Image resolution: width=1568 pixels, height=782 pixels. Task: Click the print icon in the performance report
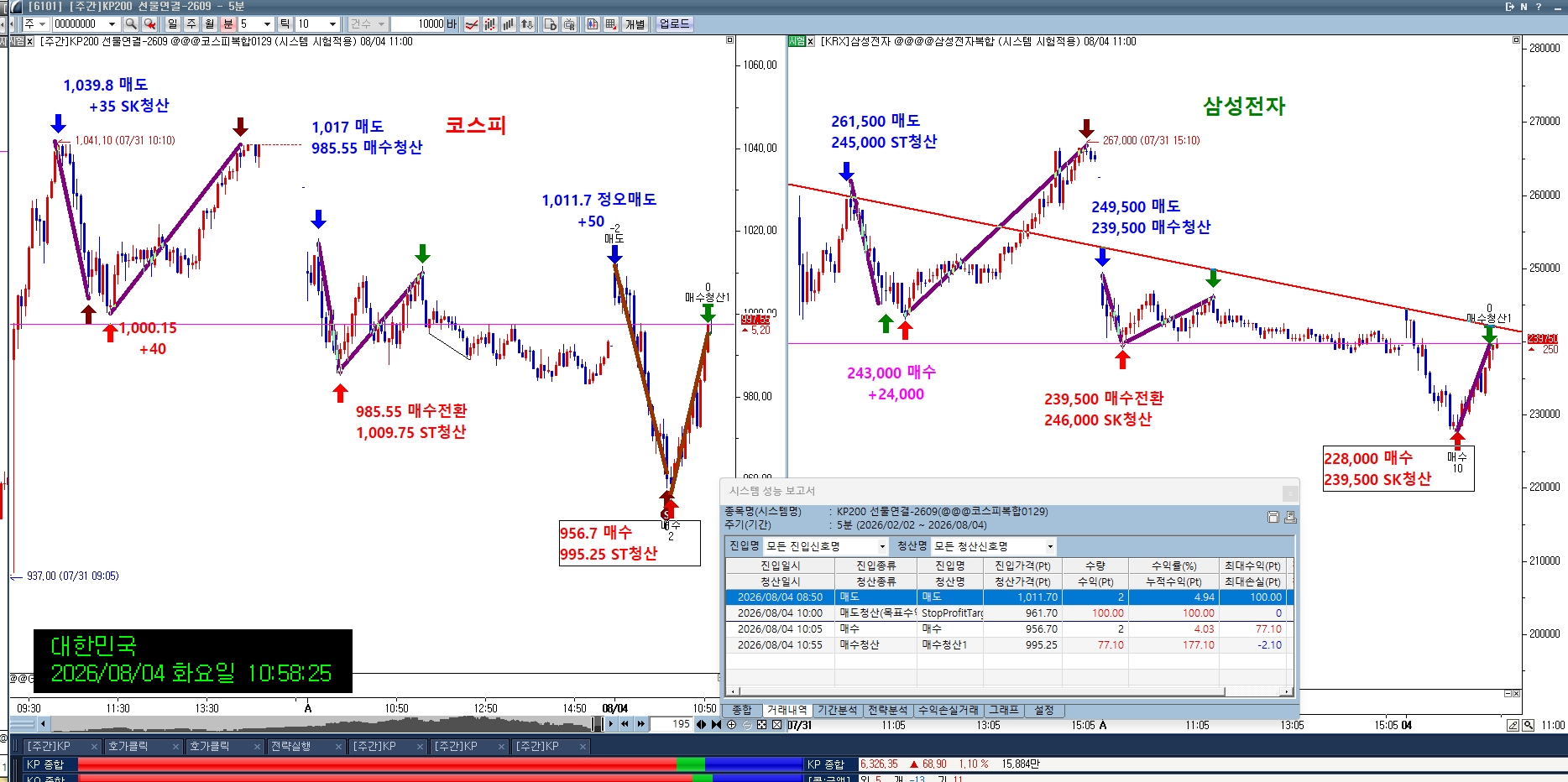click(1290, 517)
